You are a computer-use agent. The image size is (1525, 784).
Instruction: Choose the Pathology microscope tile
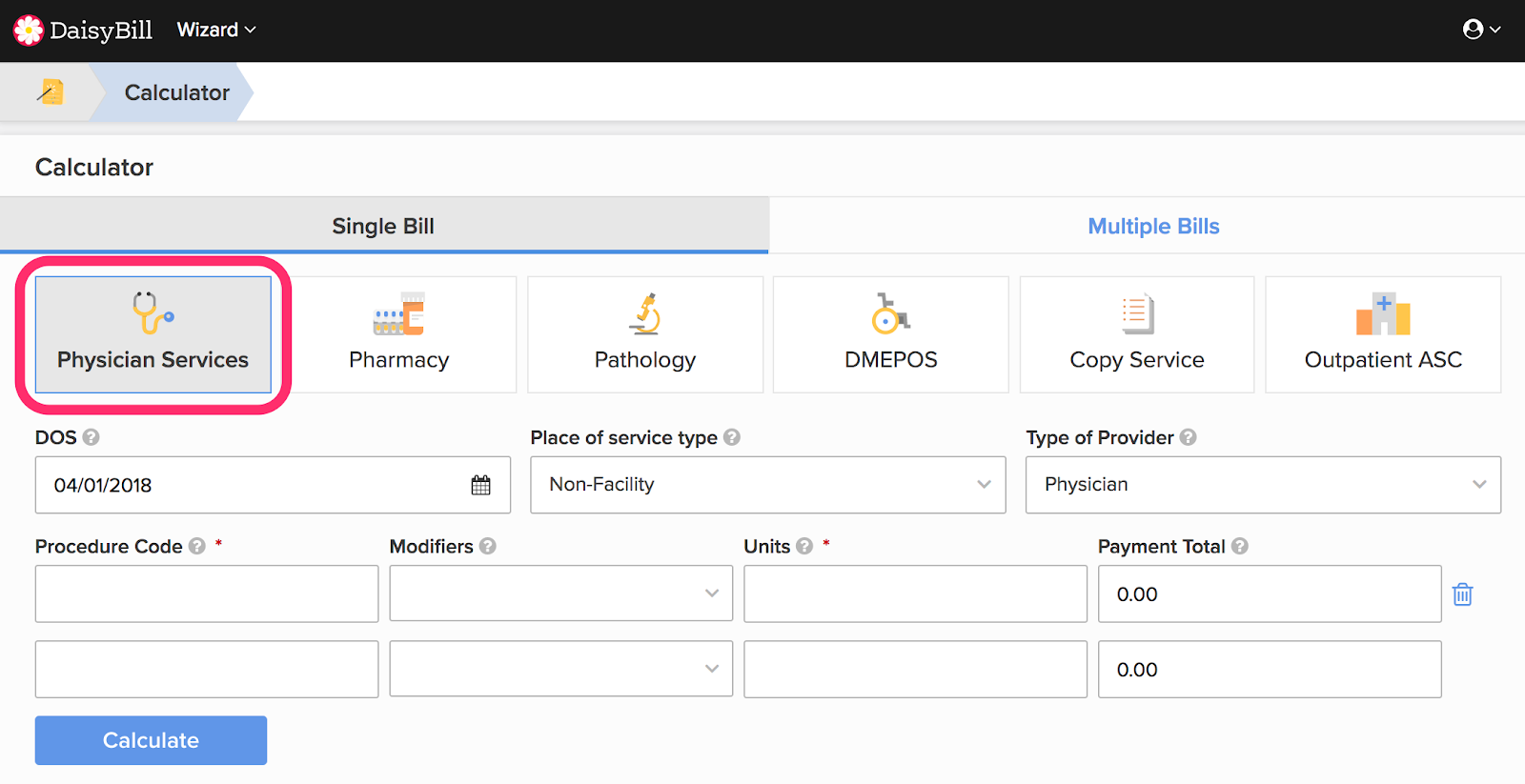645,334
